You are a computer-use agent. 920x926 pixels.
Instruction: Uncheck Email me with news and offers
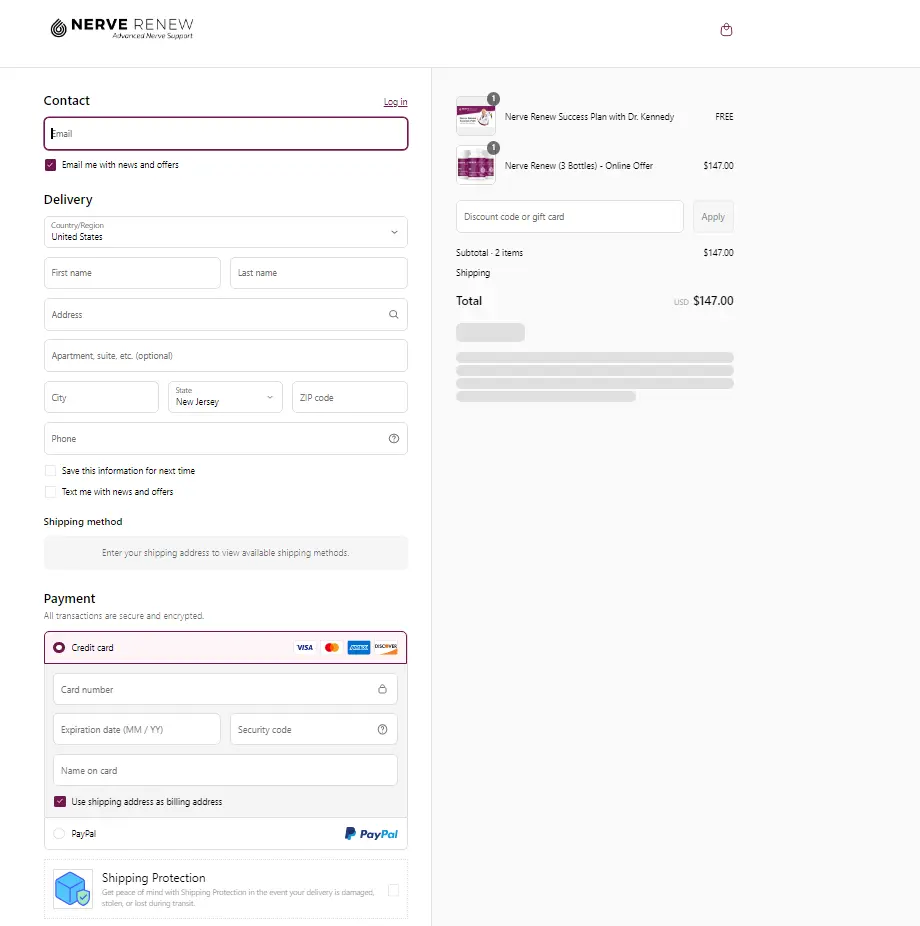[x=50, y=165]
